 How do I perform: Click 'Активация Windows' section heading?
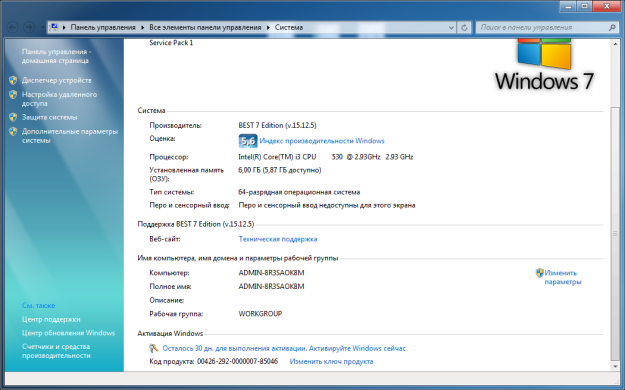170,333
